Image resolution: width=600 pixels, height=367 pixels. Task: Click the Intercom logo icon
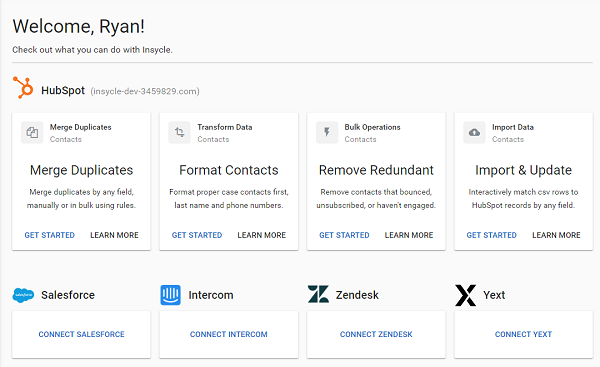tap(171, 295)
